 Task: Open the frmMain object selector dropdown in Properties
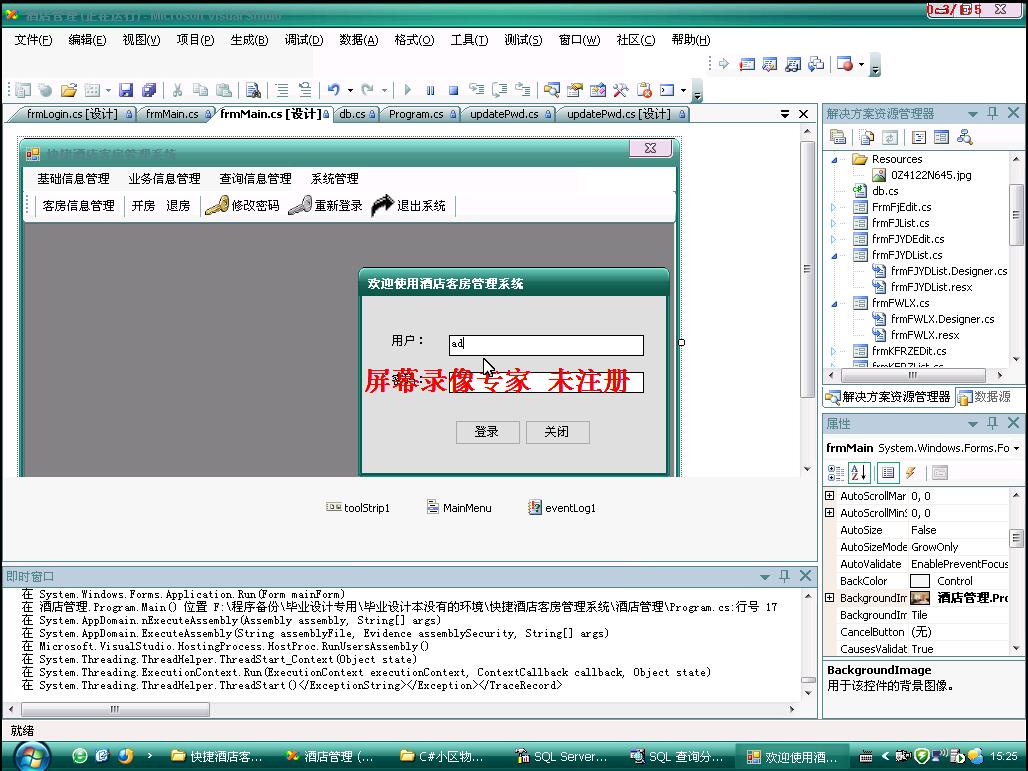pyautogui.click(x=1016, y=448)
